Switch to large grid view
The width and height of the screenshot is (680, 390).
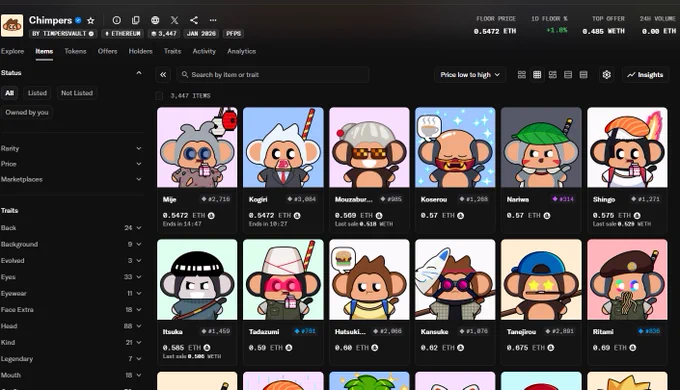pyautogui.click(x=522, y=75)
